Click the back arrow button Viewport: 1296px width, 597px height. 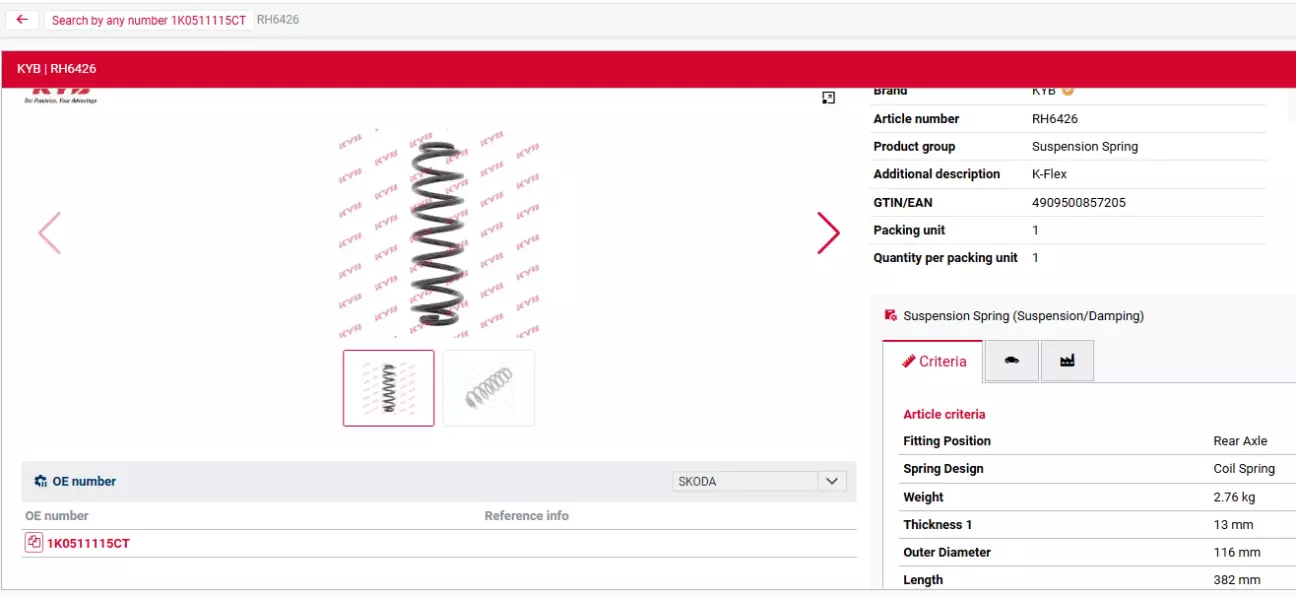22,20
